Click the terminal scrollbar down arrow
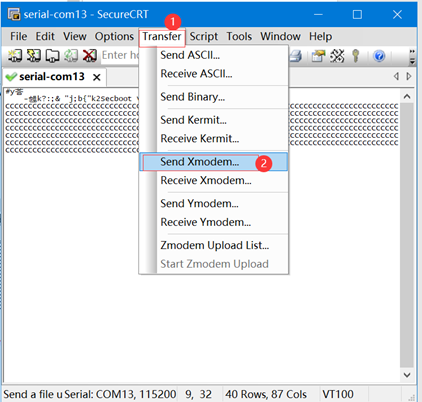The image size is (422, 402). (x=407, y=375)
